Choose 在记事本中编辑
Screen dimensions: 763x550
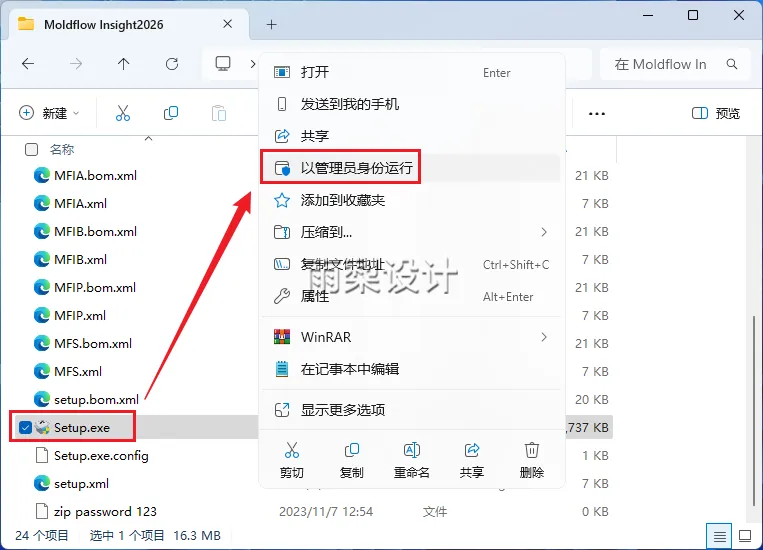411,369
